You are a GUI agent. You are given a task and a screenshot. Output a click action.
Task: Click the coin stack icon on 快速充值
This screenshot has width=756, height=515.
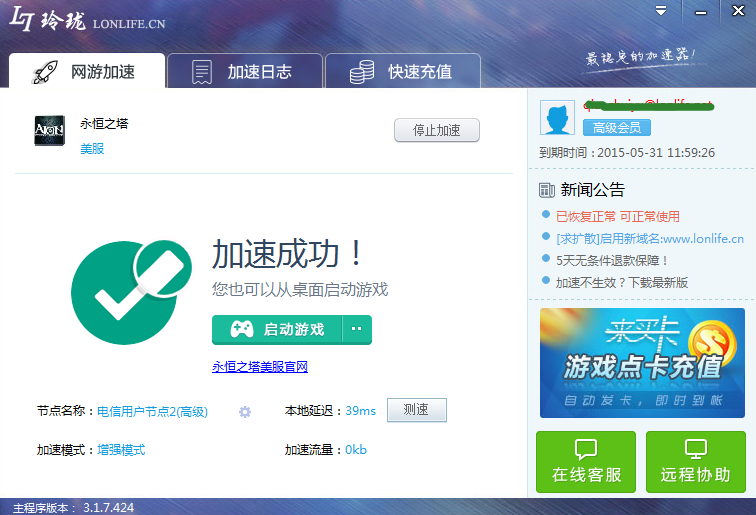tap(362, 72)
